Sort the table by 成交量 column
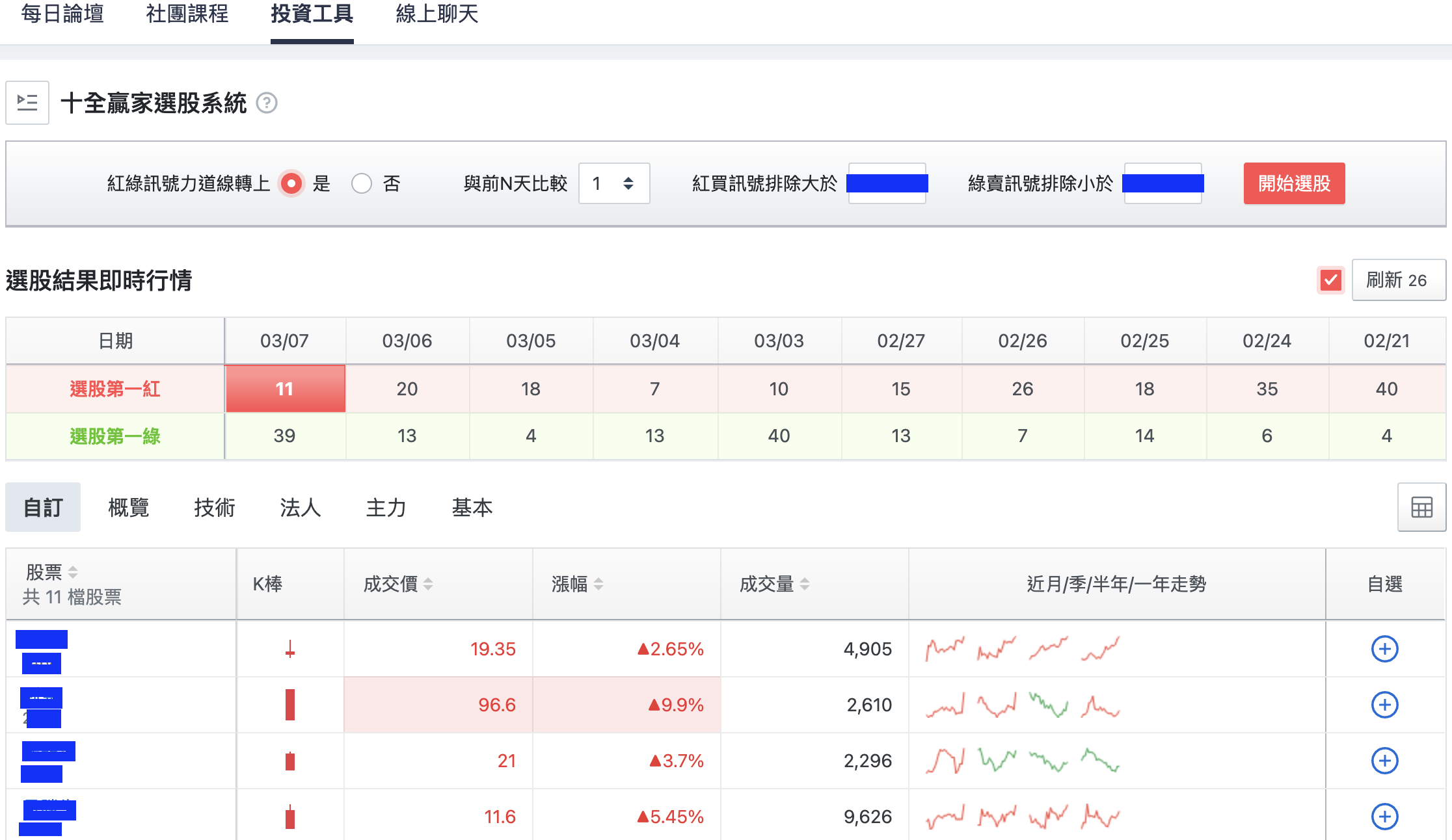 coord(806,584)
